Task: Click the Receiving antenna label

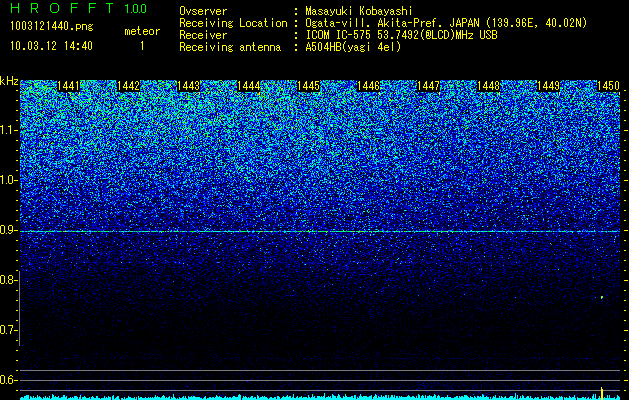Action: [230, 47]
